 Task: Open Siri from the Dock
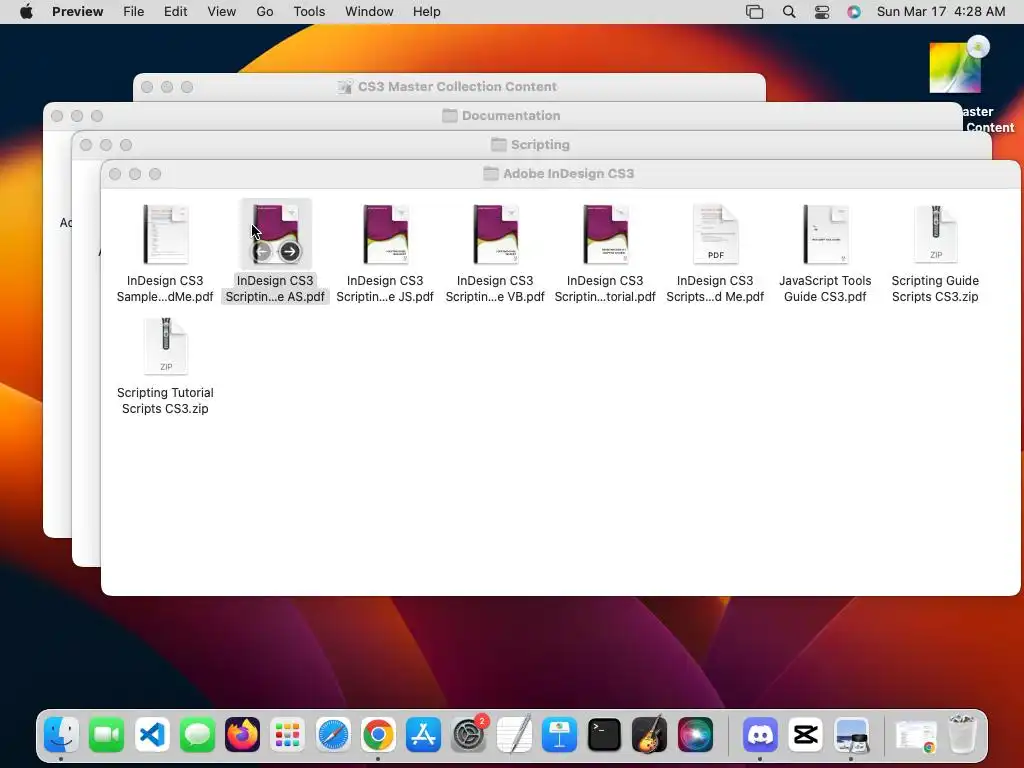click(x=695, y=735)
